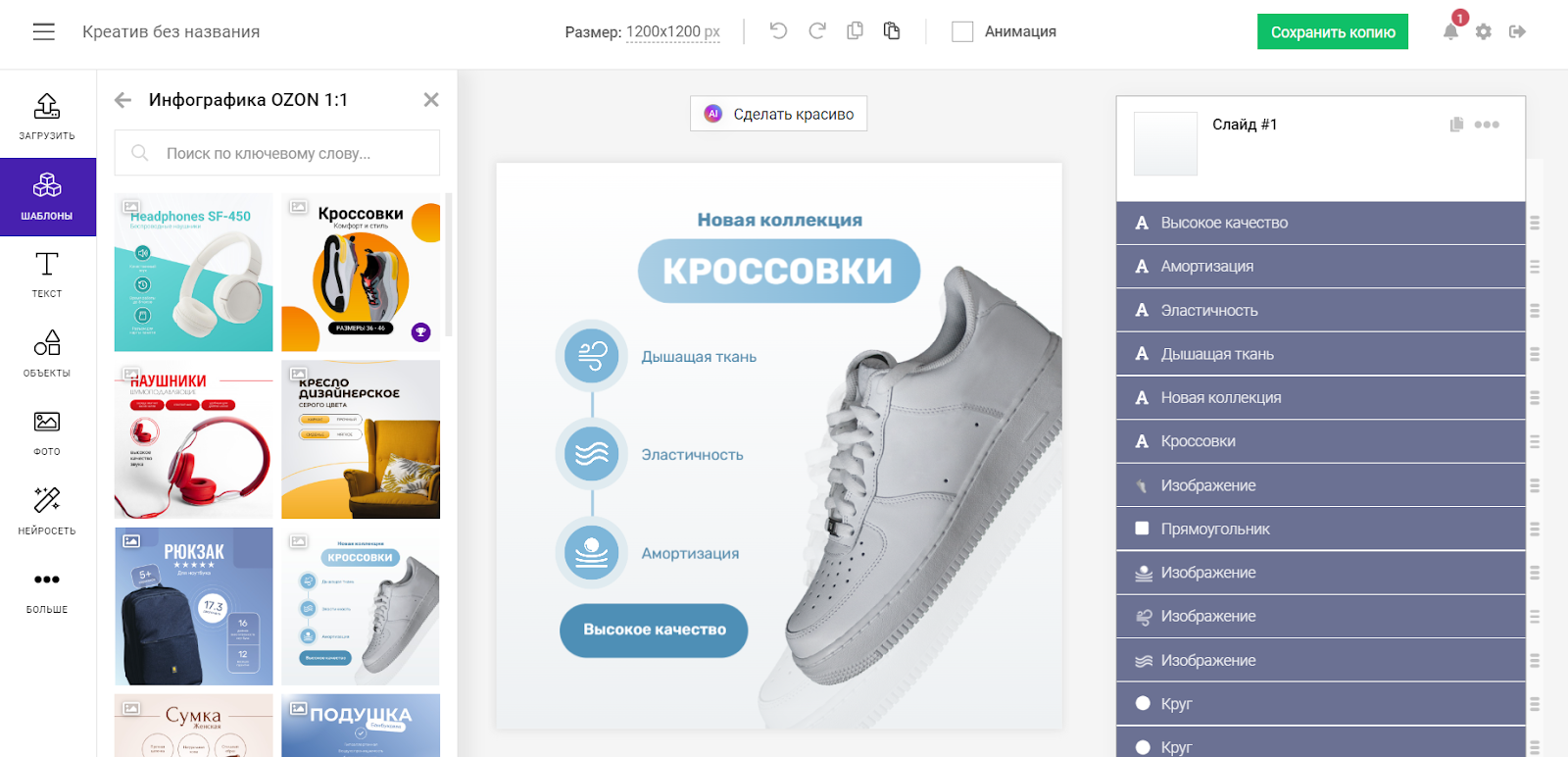1568x757 pixels.
Task: Select the Headphones SF-450 template
Action: 194,272
